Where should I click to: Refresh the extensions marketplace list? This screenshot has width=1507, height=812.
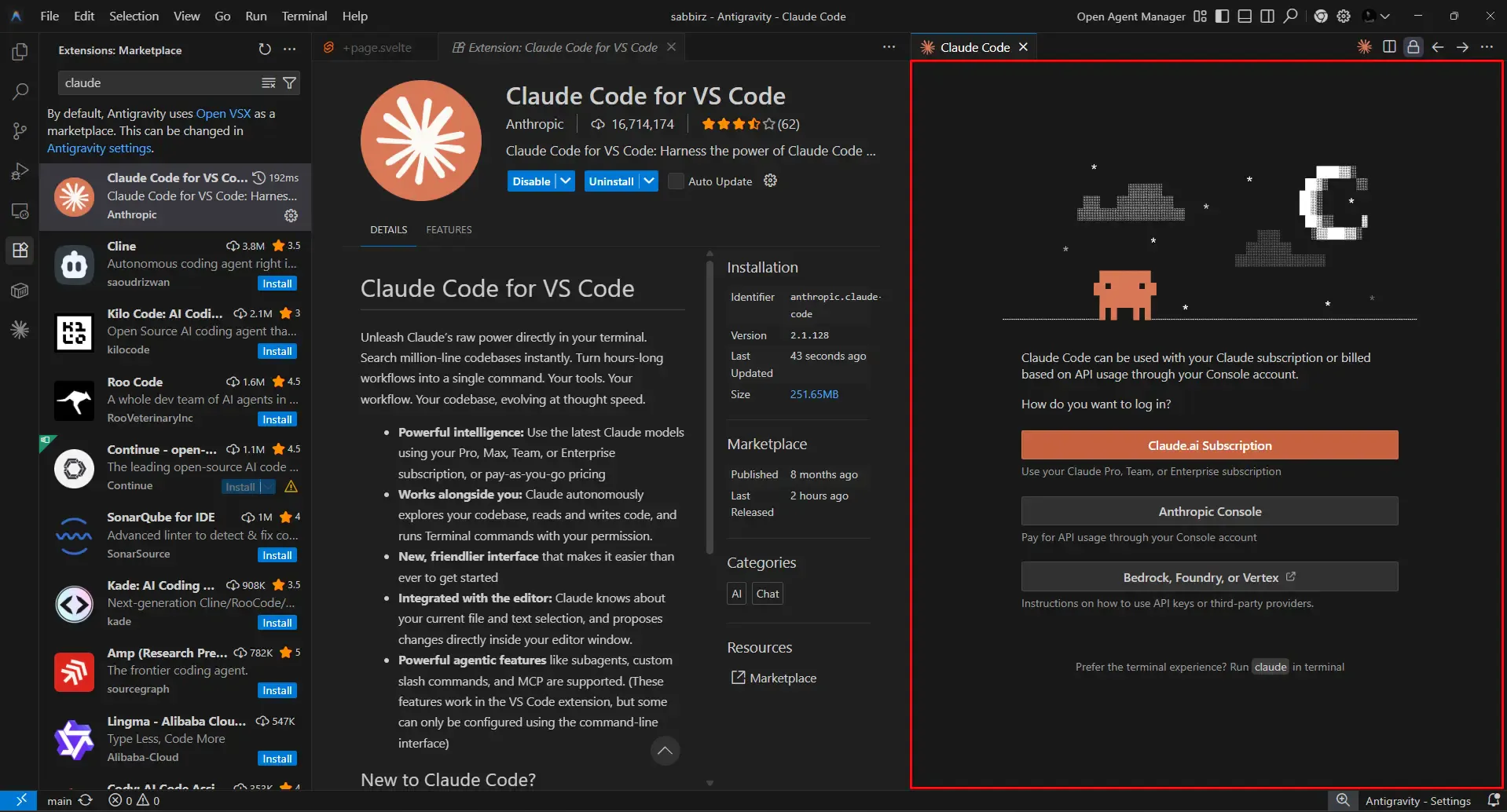click(265, 49)
